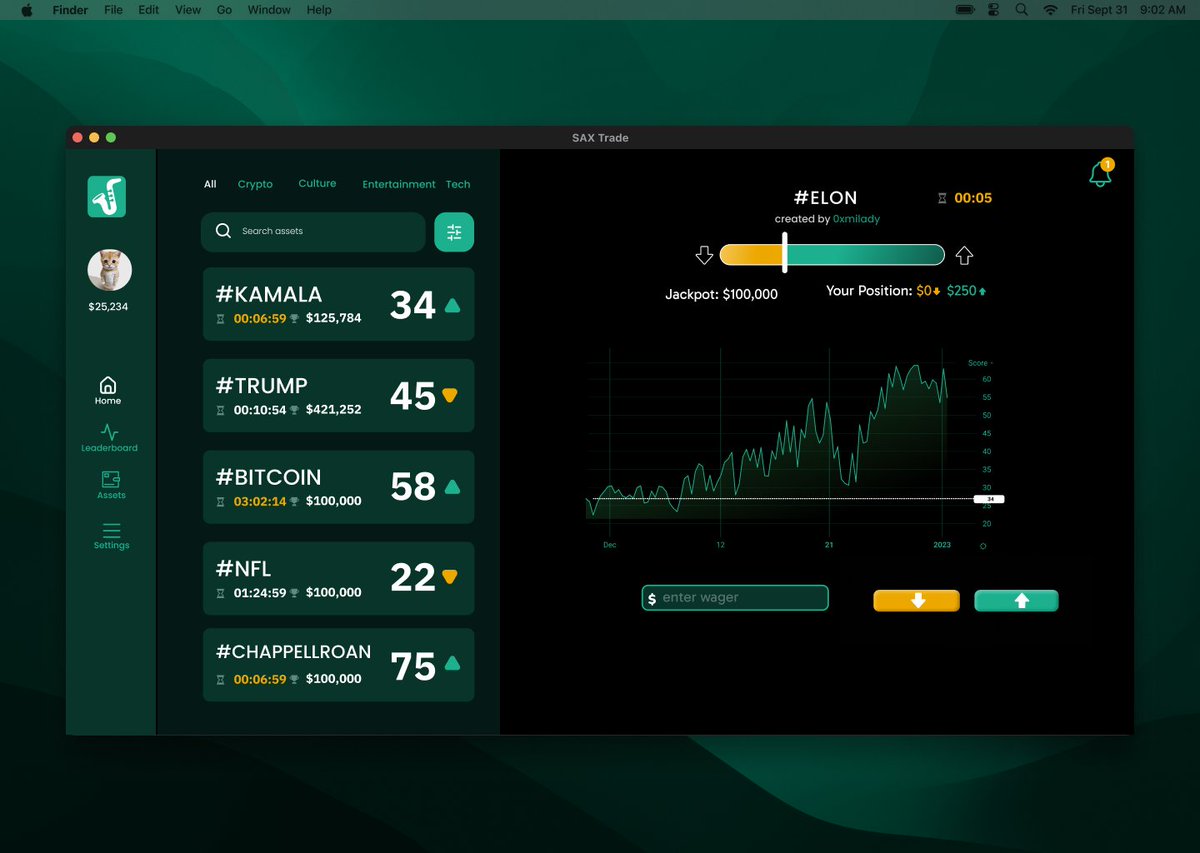
Task: Click the white handle on sentiment slider
Action: tap(785, 253)
